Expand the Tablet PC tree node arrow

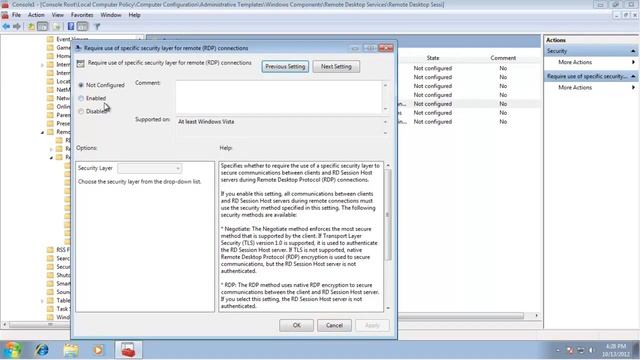[x=42, y=301]
